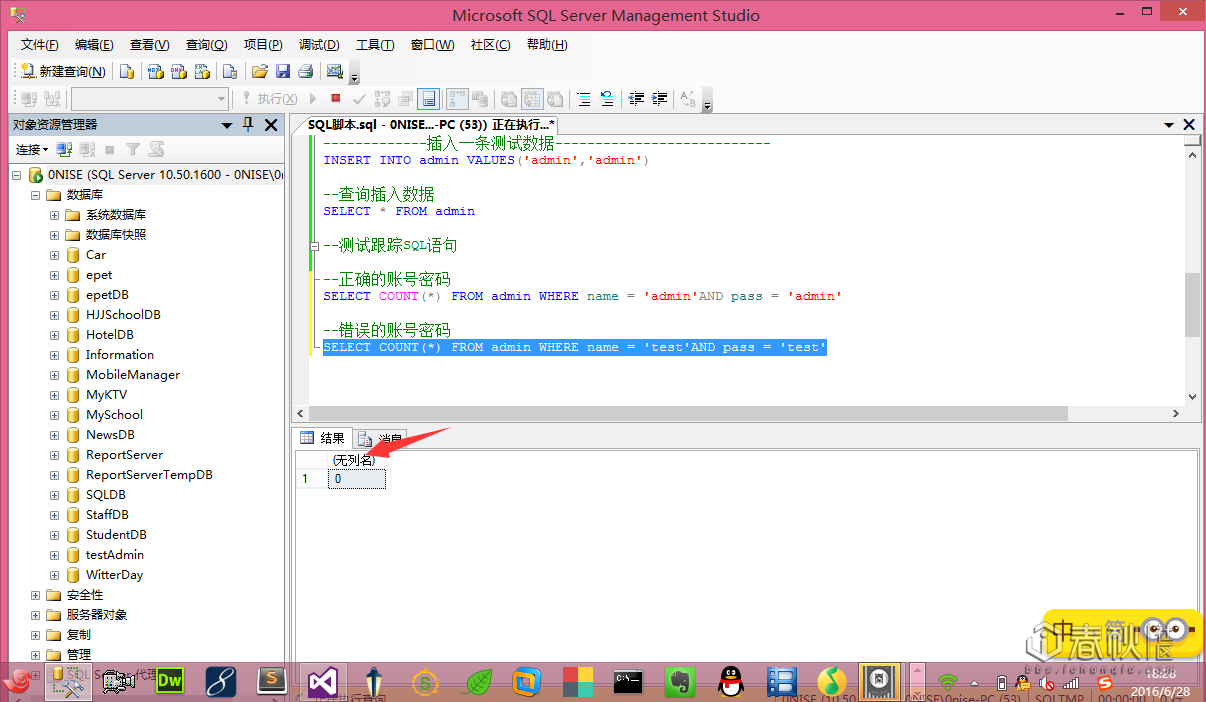The image size is (1206, 702).
Task: Open Object Explorer window position dropdown arrow
Action: [227, 125]
